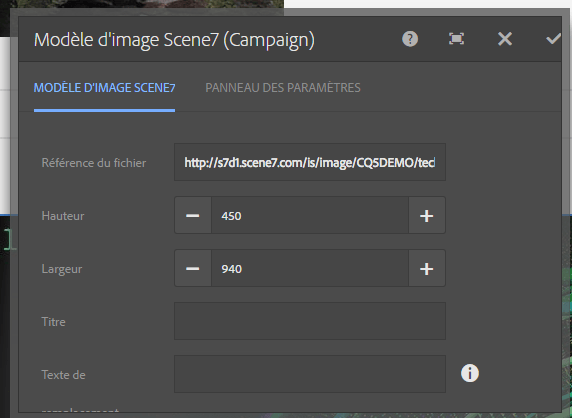Click the info icon beside Texte de field

tap(469, 373)
